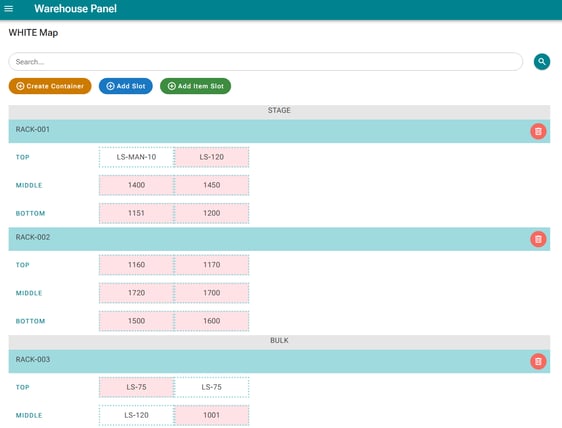Screen dimensions: 562x428
Task: Select the LS-120 slot in RACK-001 top row
Action: [211, 157]
